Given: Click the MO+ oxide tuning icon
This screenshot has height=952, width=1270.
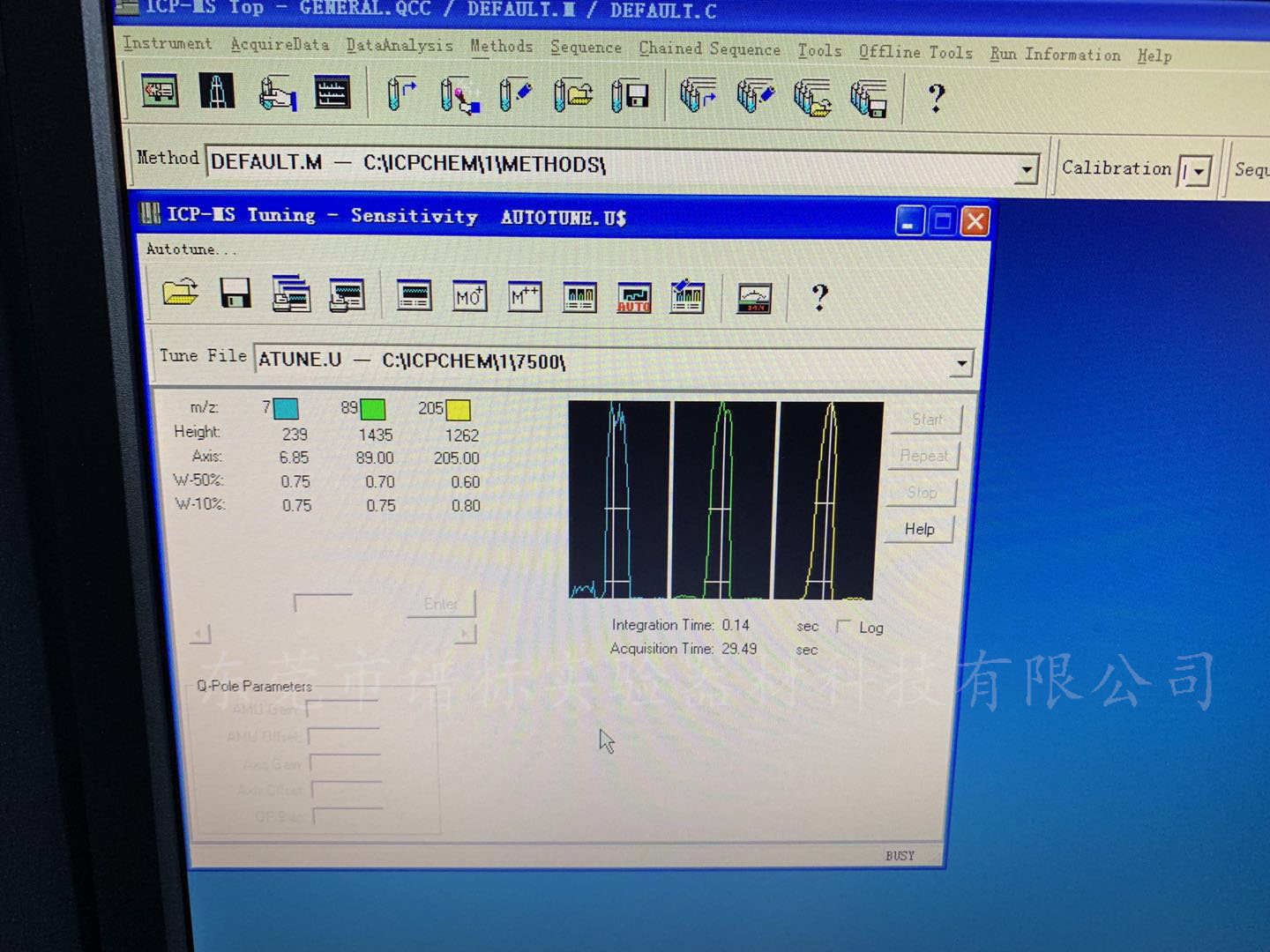Looking at the screenshot, I should pos(468,296).
